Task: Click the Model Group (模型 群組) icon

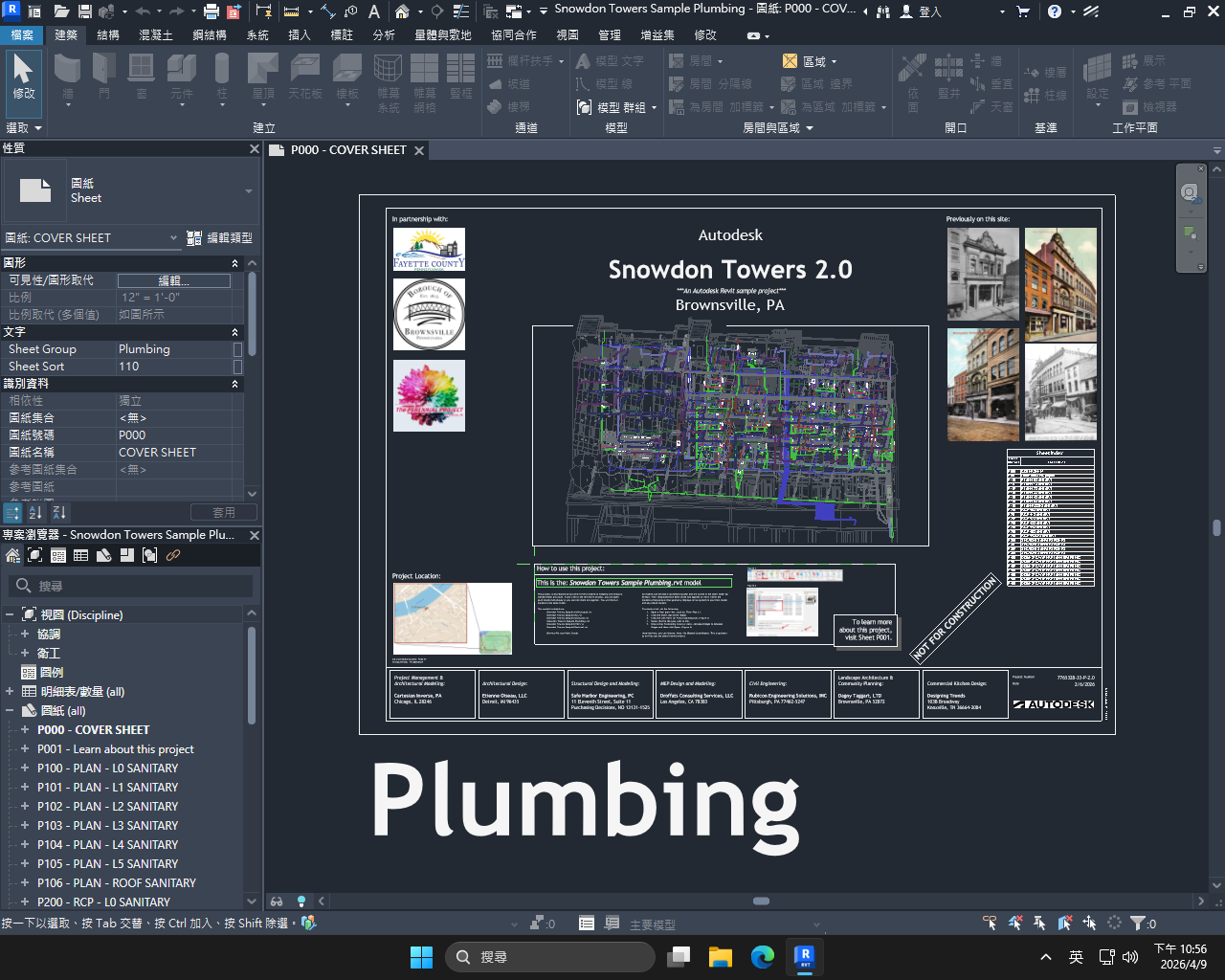Action: pos(584,107)
